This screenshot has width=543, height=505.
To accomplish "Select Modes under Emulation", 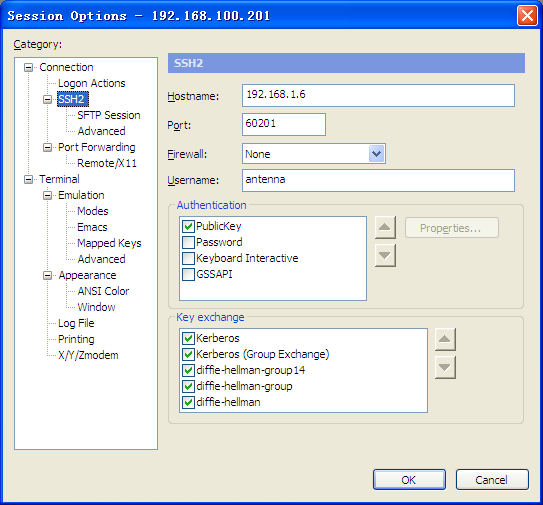I will point(92,211).
